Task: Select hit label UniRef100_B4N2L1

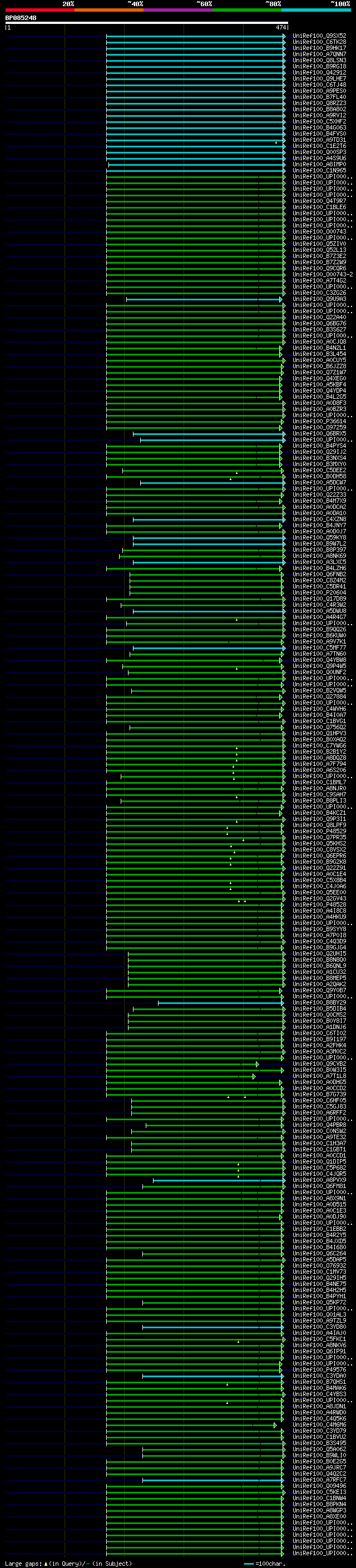Action: pyautogui.click(x=319, y=348)
